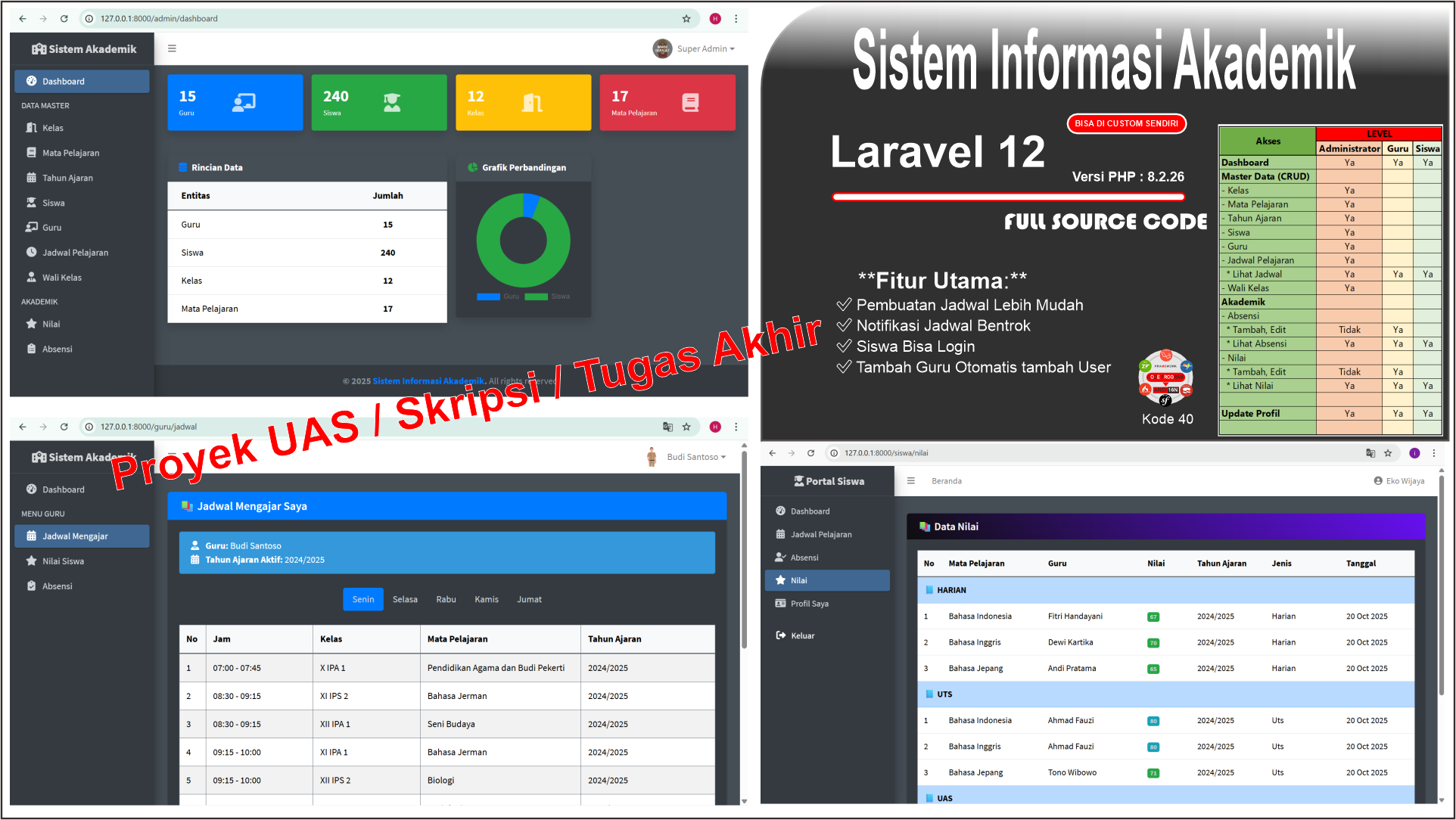The height and width of the screenshot is (820, 1456).
Task: Click the Portal Siswa logo title
Action: click(x=829, y=481)
